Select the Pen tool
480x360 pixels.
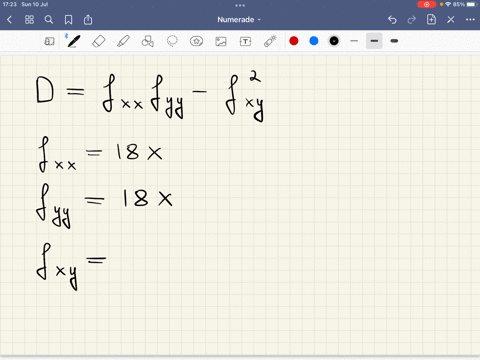tap(74, 41)
